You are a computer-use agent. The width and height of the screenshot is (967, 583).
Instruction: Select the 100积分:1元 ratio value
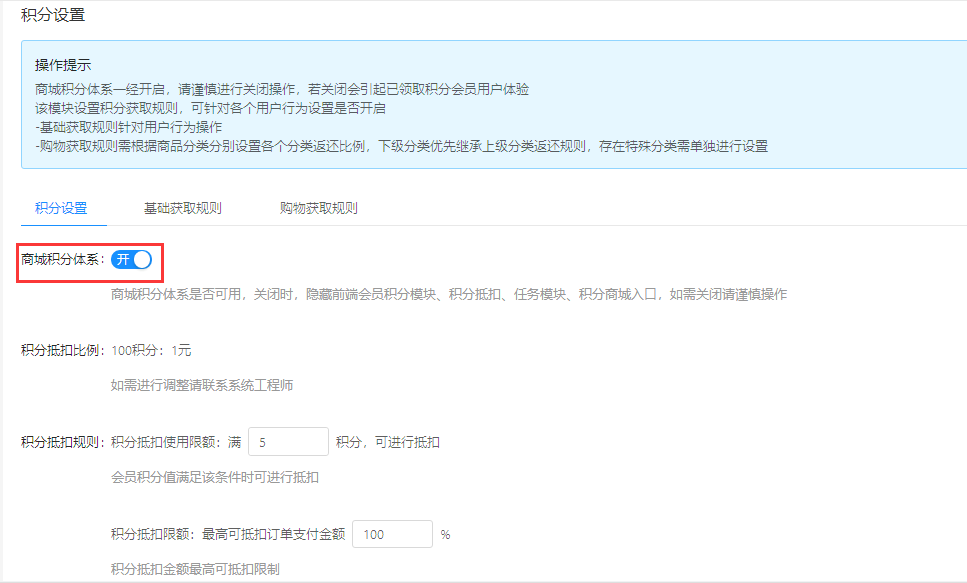click(x=151, y=351)
